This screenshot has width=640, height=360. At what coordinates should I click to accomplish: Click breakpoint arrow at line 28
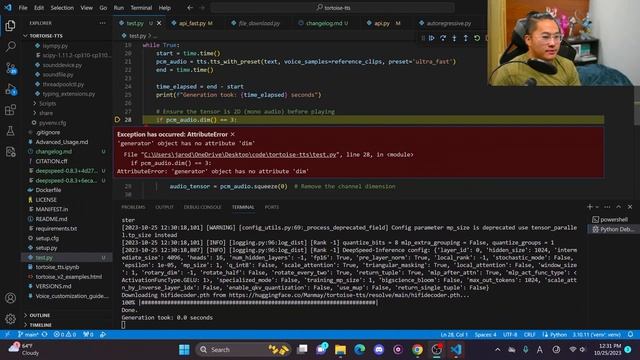click(x=117, y=120)
